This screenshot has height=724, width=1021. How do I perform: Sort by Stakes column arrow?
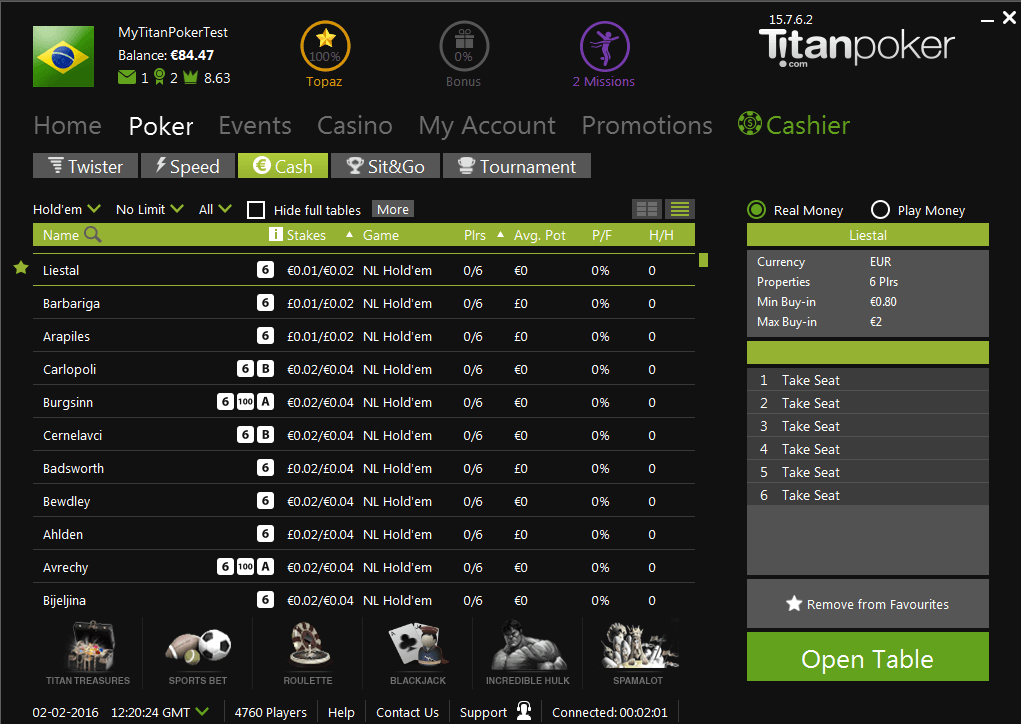[x=350, y=234]
